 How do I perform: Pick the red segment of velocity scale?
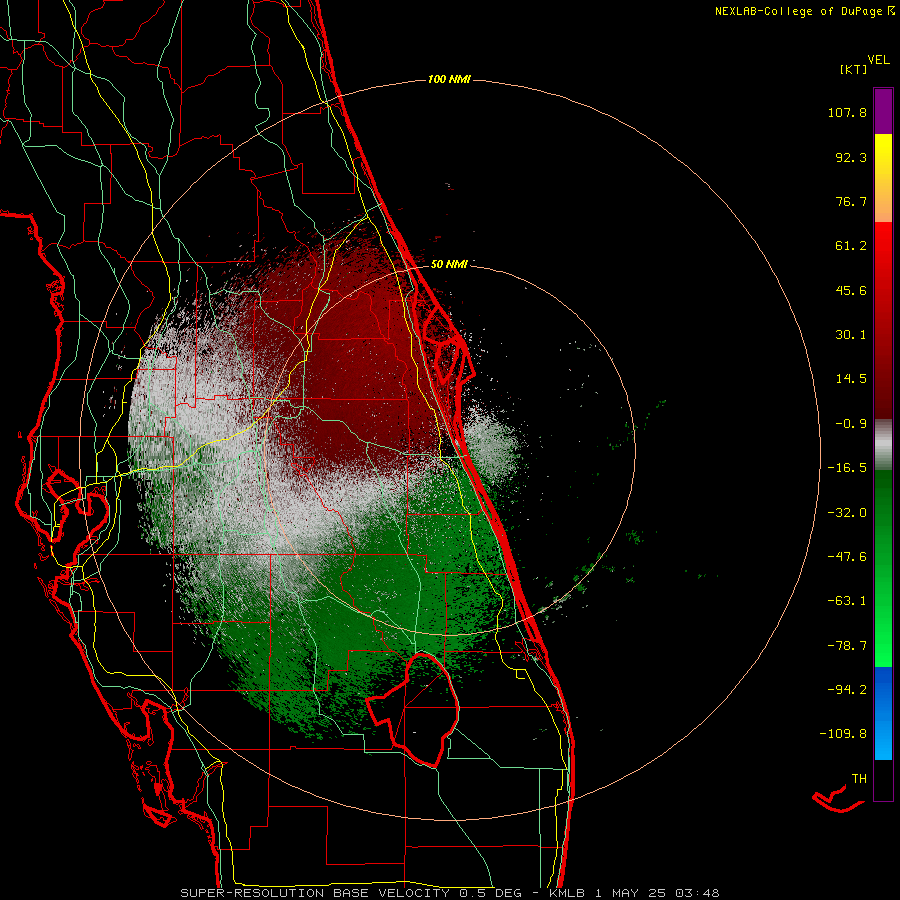pyautogui.click(x=883, y=320)
